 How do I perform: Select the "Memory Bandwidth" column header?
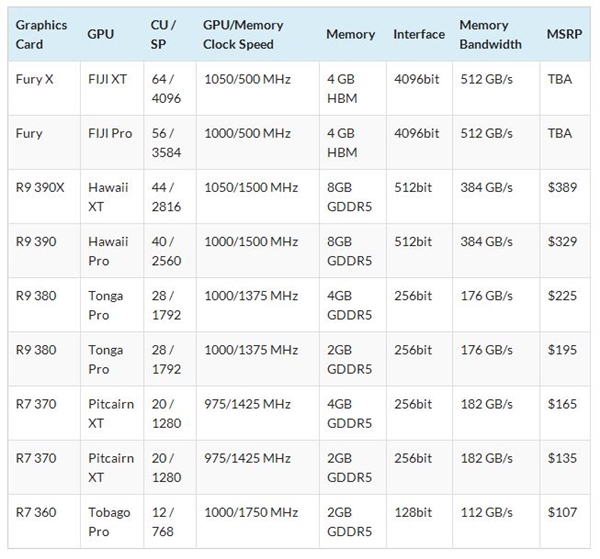click(x=490, y=34)
